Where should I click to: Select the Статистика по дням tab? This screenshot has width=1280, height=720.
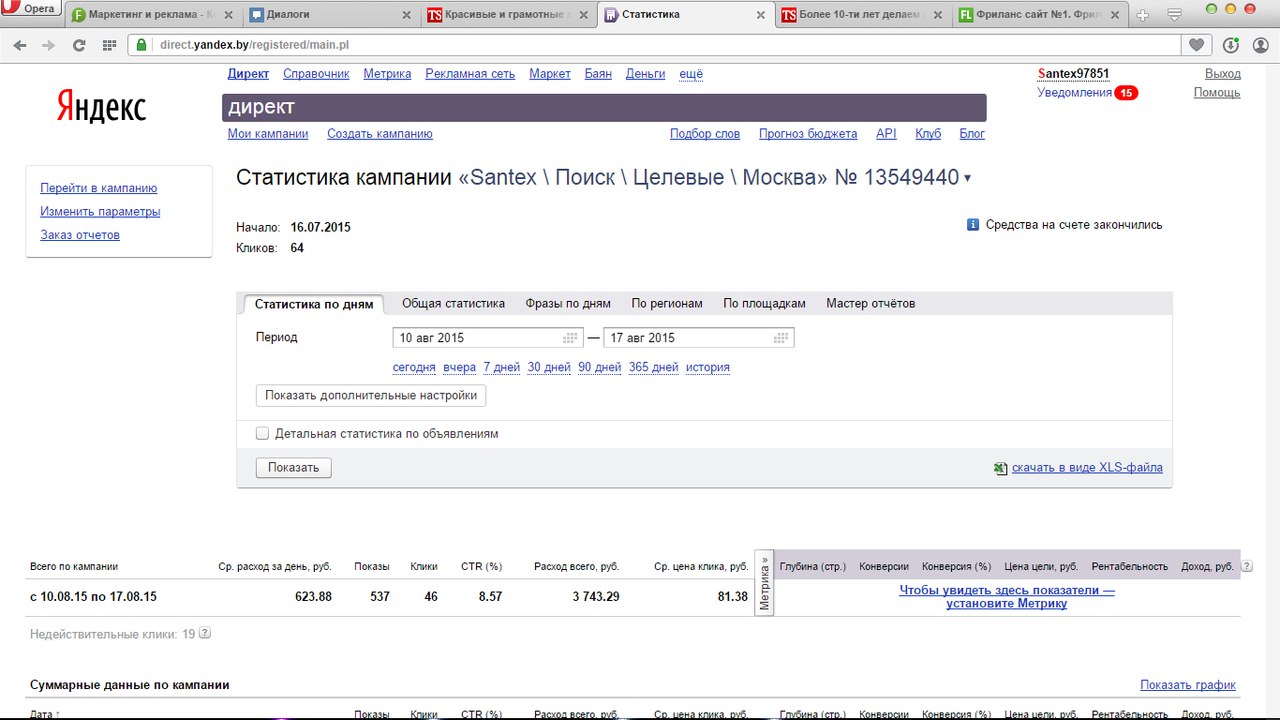coord(314,304)
